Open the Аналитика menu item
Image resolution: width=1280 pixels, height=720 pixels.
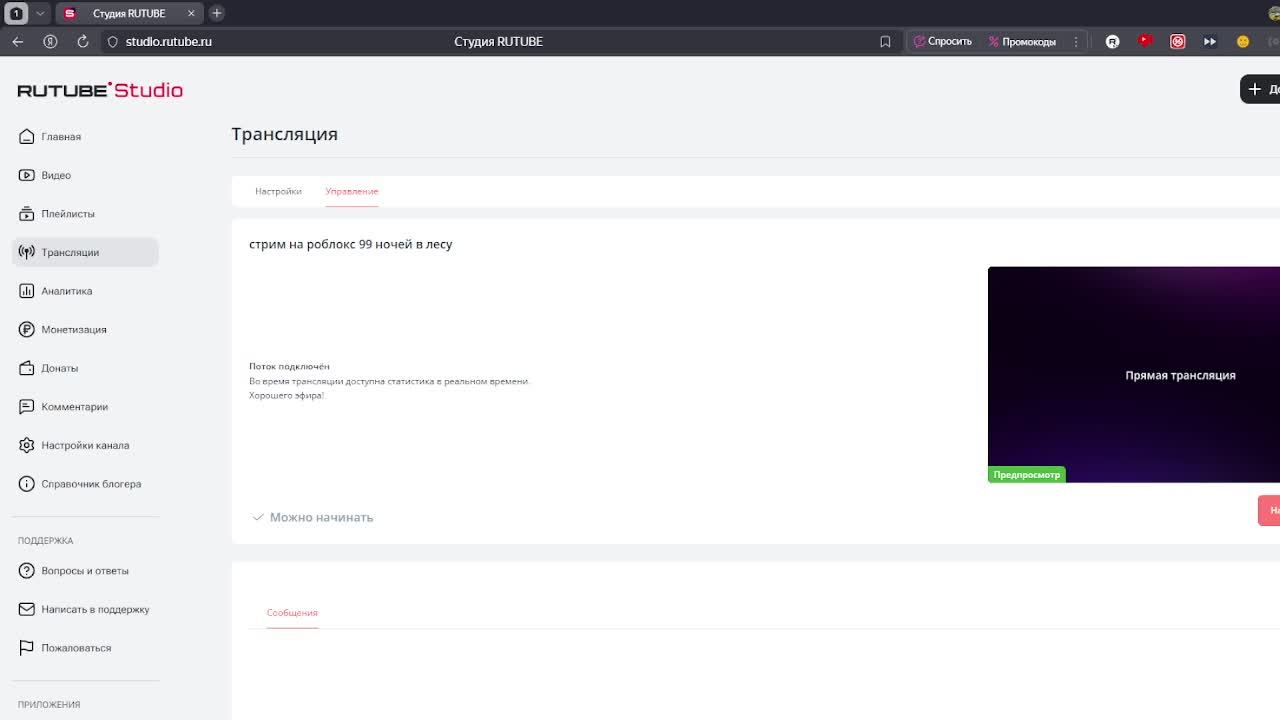pyautogui.click(x=85, y=291)
